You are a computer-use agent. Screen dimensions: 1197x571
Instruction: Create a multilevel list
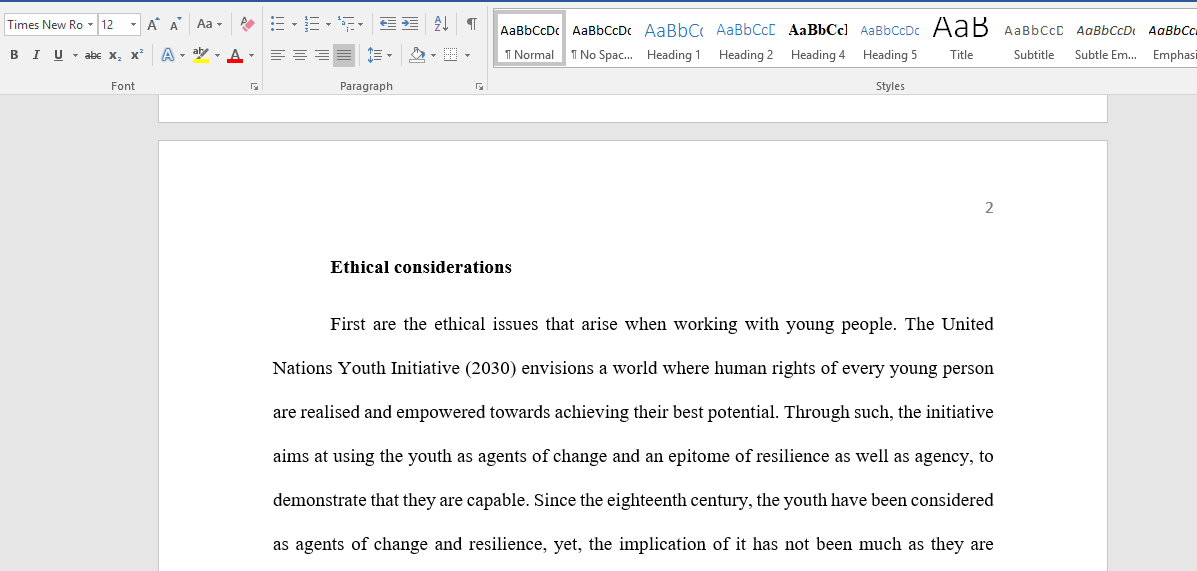click(x=350, y=24)
